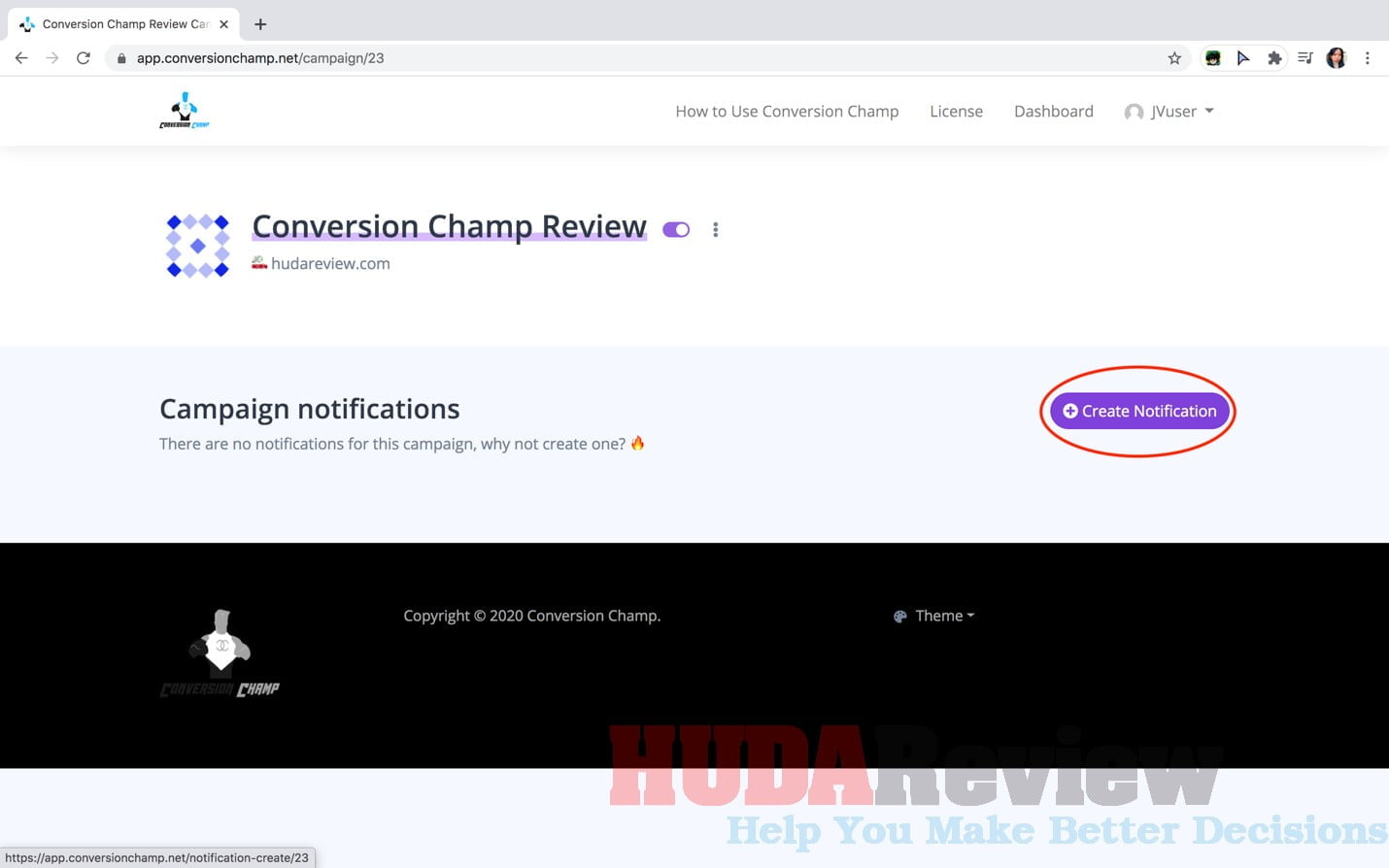
Task: Open How to Use Conversion Champ
Action: click(787, 112)
